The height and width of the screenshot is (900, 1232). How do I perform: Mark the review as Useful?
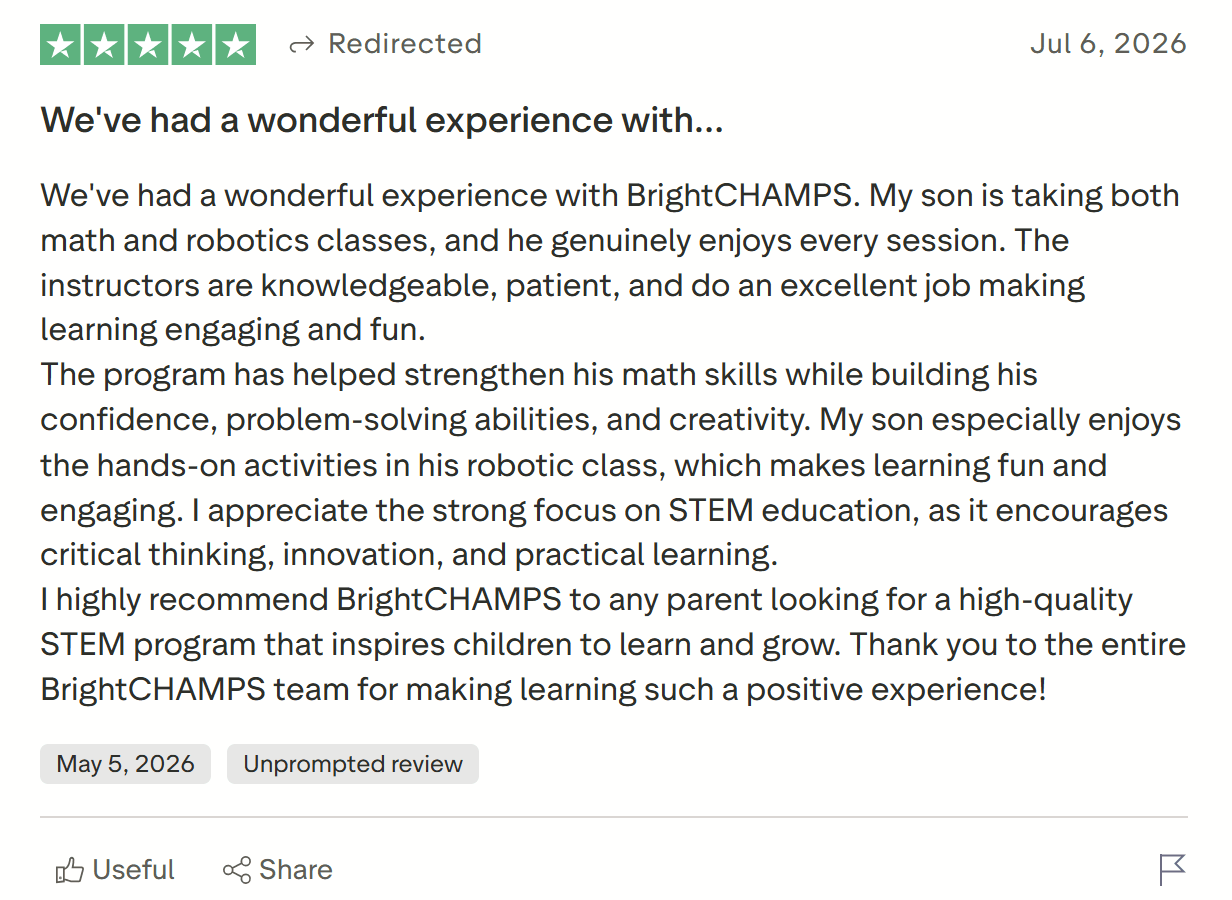tap(115, 870)
